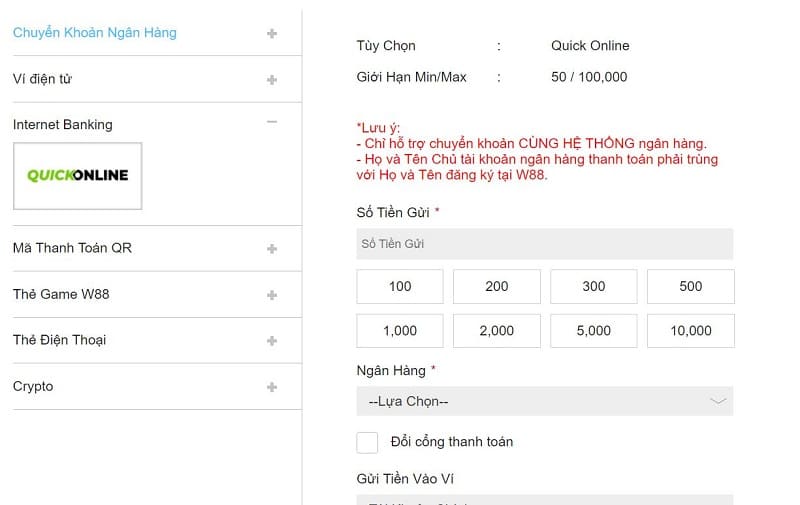The image size is (800, 505).
Task: Expand Ví điện tử plus icon
Action: [x=272, y=80]
